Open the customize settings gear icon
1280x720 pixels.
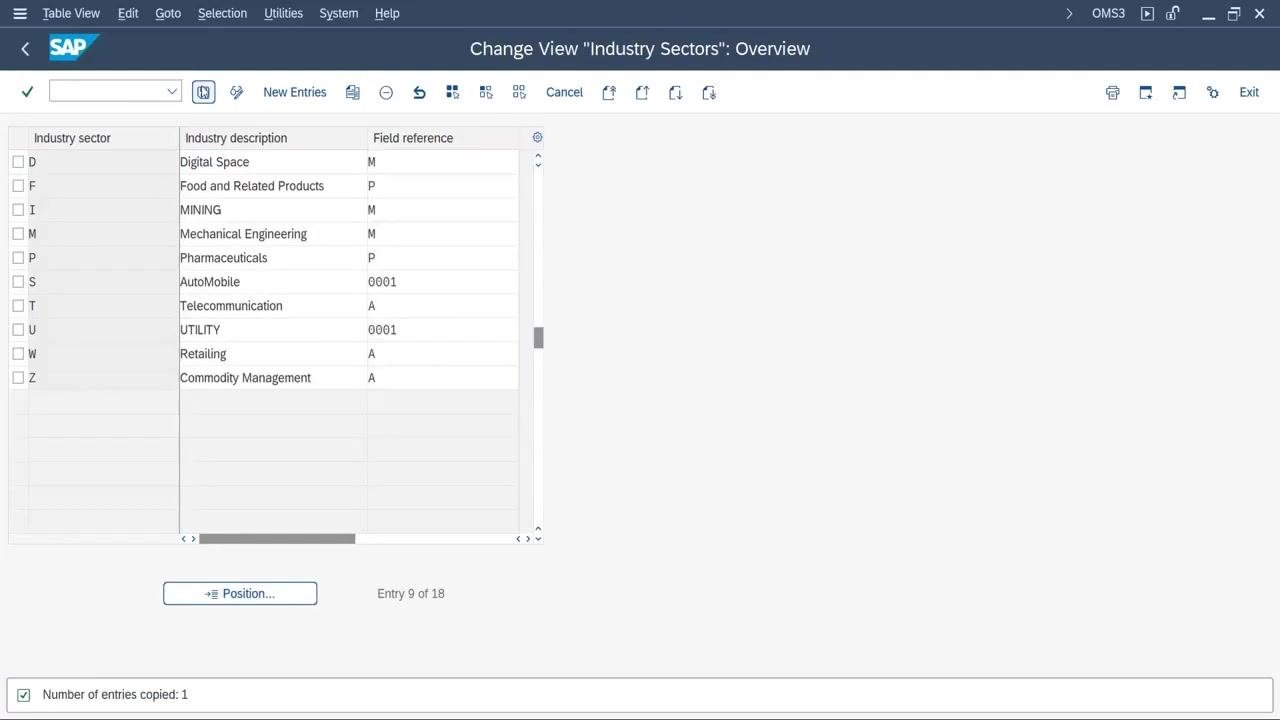pos(1213,92)
